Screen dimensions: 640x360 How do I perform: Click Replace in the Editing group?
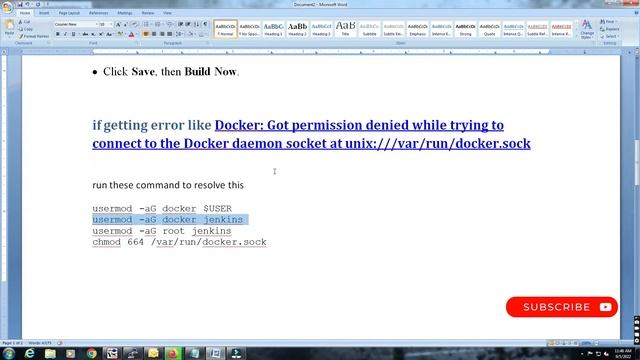(609, 29)
